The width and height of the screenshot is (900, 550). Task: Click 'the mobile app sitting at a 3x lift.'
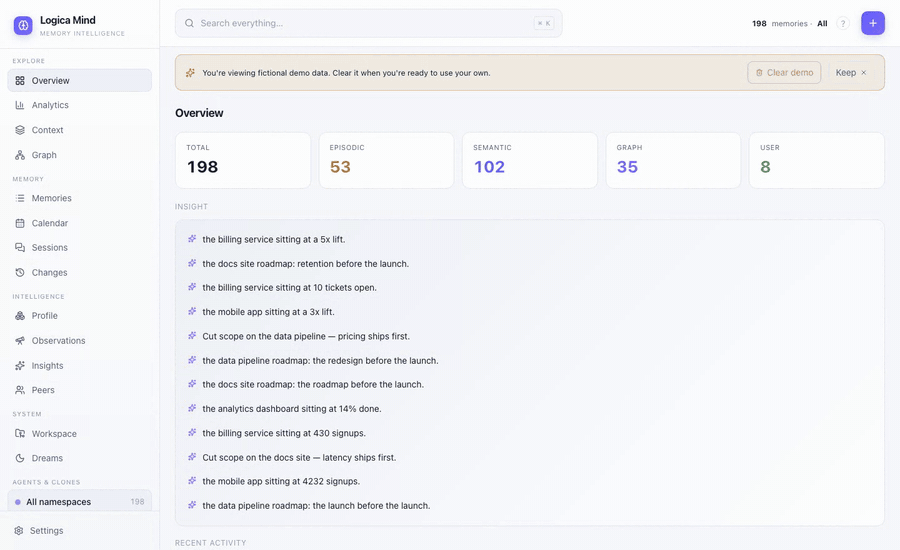(268, 312)
